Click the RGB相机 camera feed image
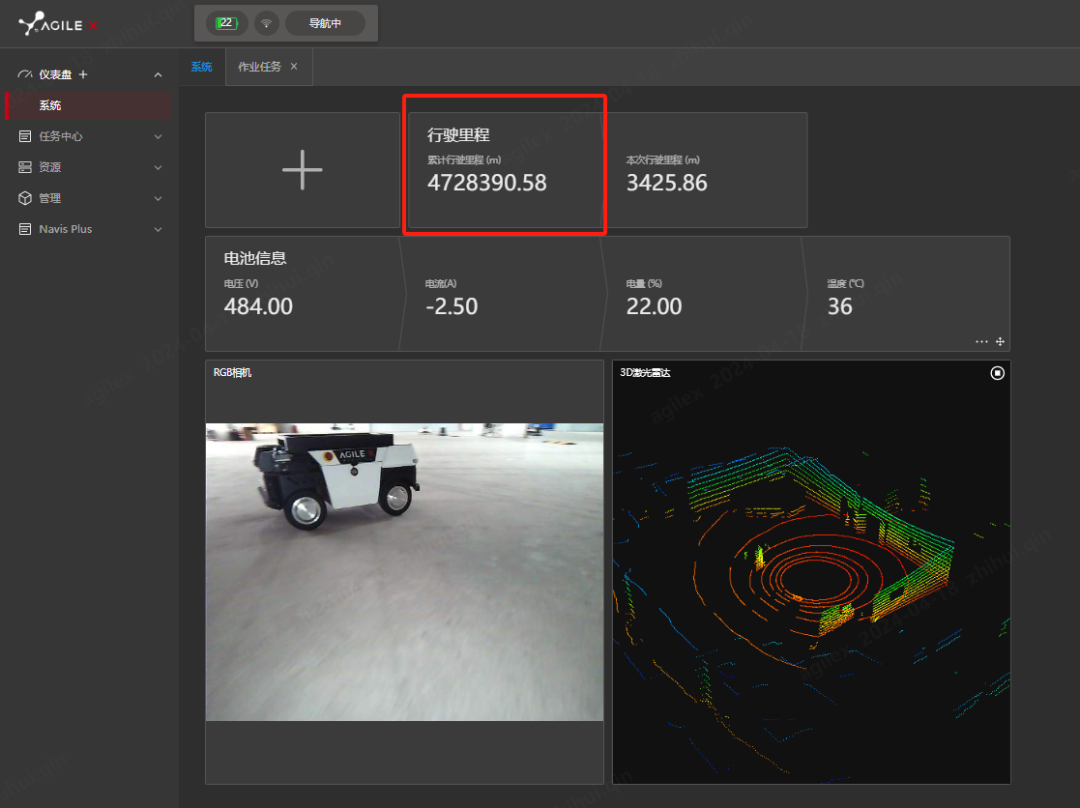The image size is (1080, 808). (404, 570)
